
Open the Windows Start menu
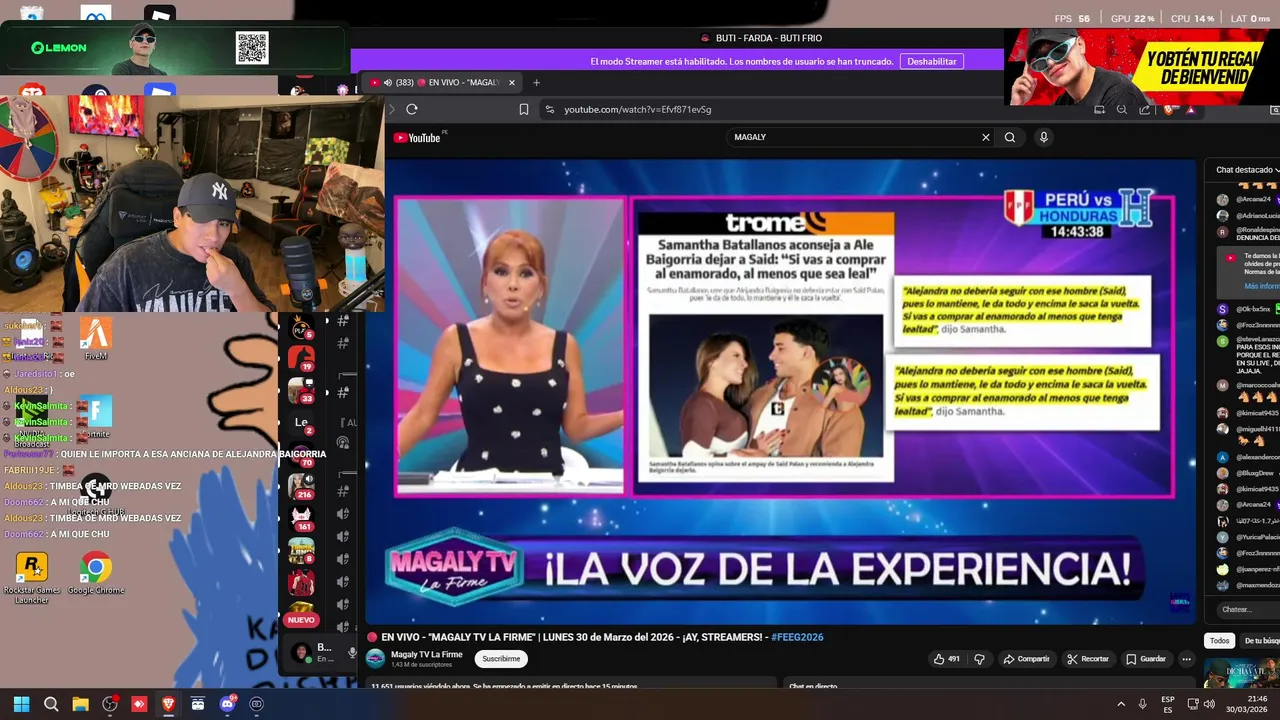(22, 704)
